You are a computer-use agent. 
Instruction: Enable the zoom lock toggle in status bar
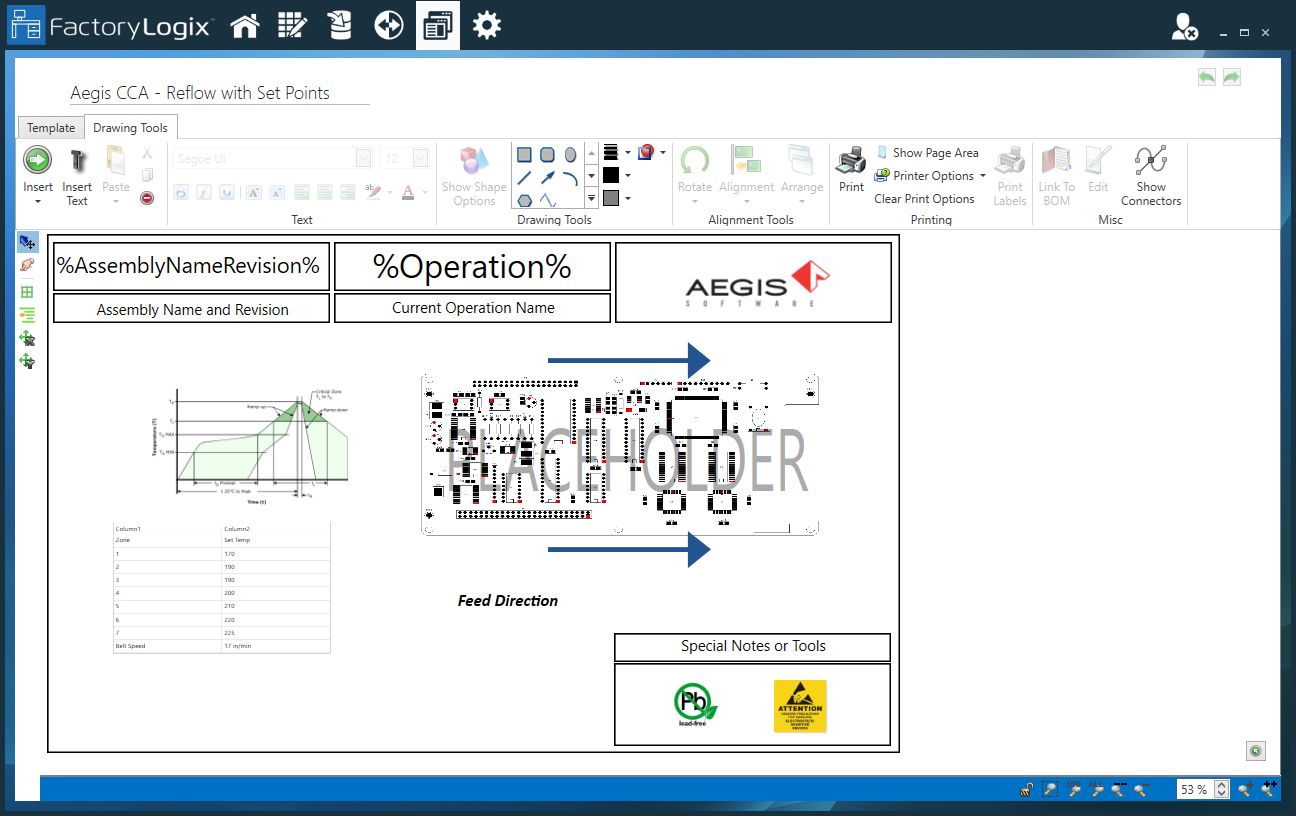point(1027,789)
